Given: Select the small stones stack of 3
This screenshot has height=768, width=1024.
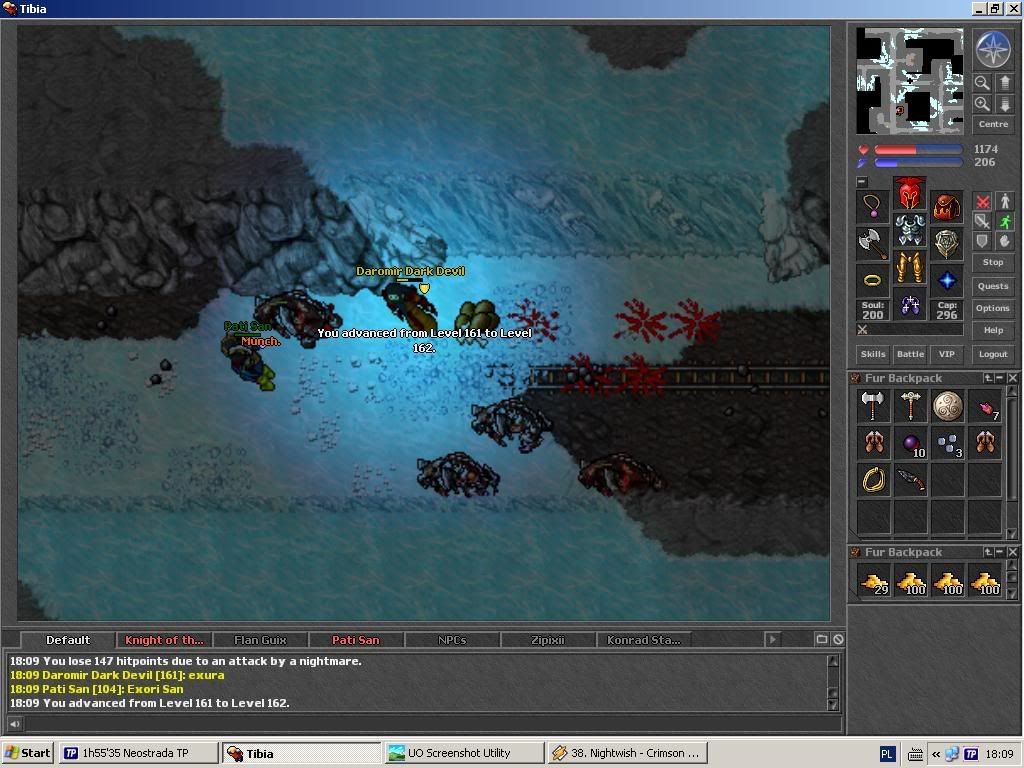Looking at the screenshot, I should click(947, 443).
